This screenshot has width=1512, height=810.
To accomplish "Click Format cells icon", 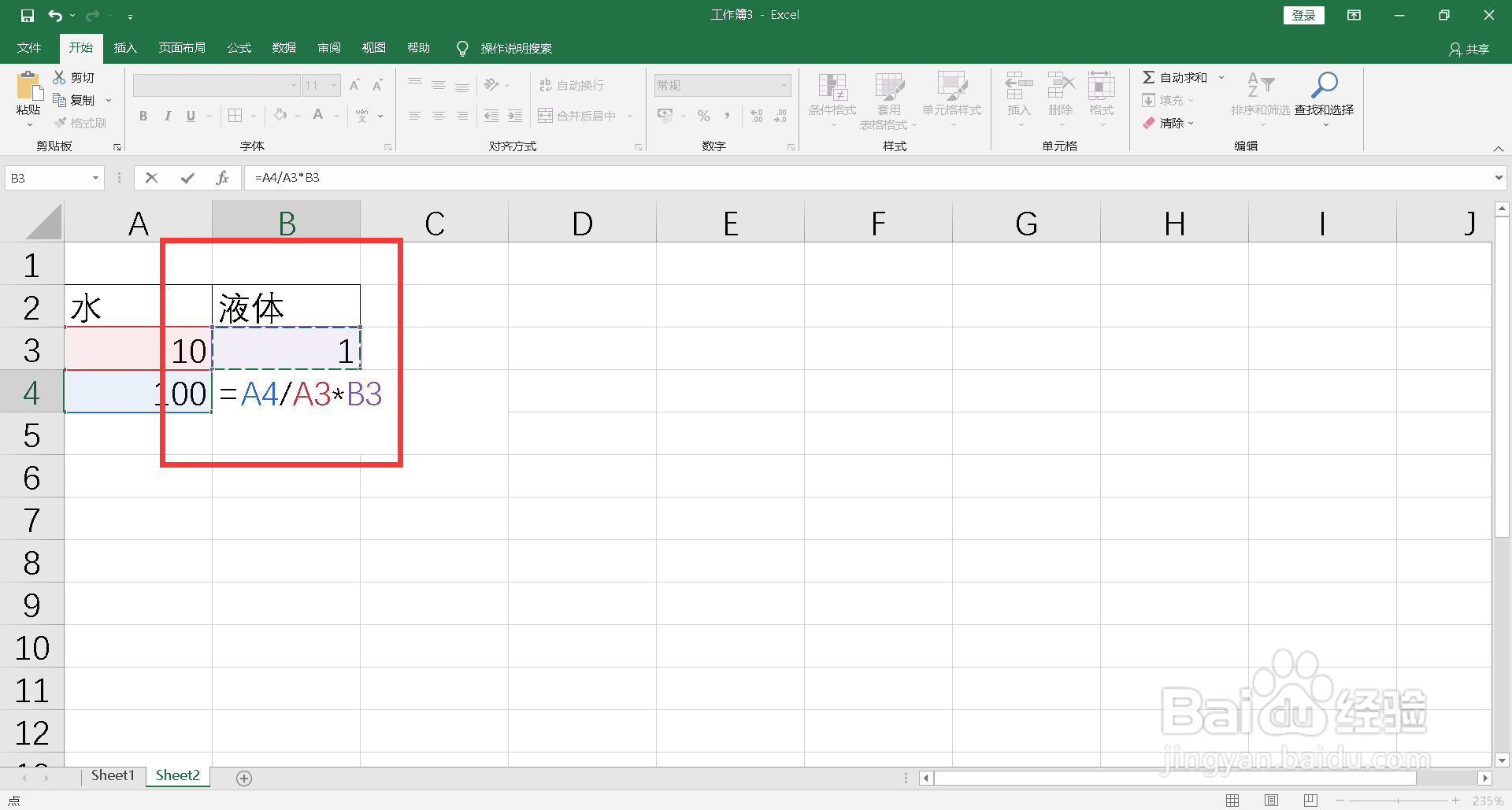I will point(1102,85).
